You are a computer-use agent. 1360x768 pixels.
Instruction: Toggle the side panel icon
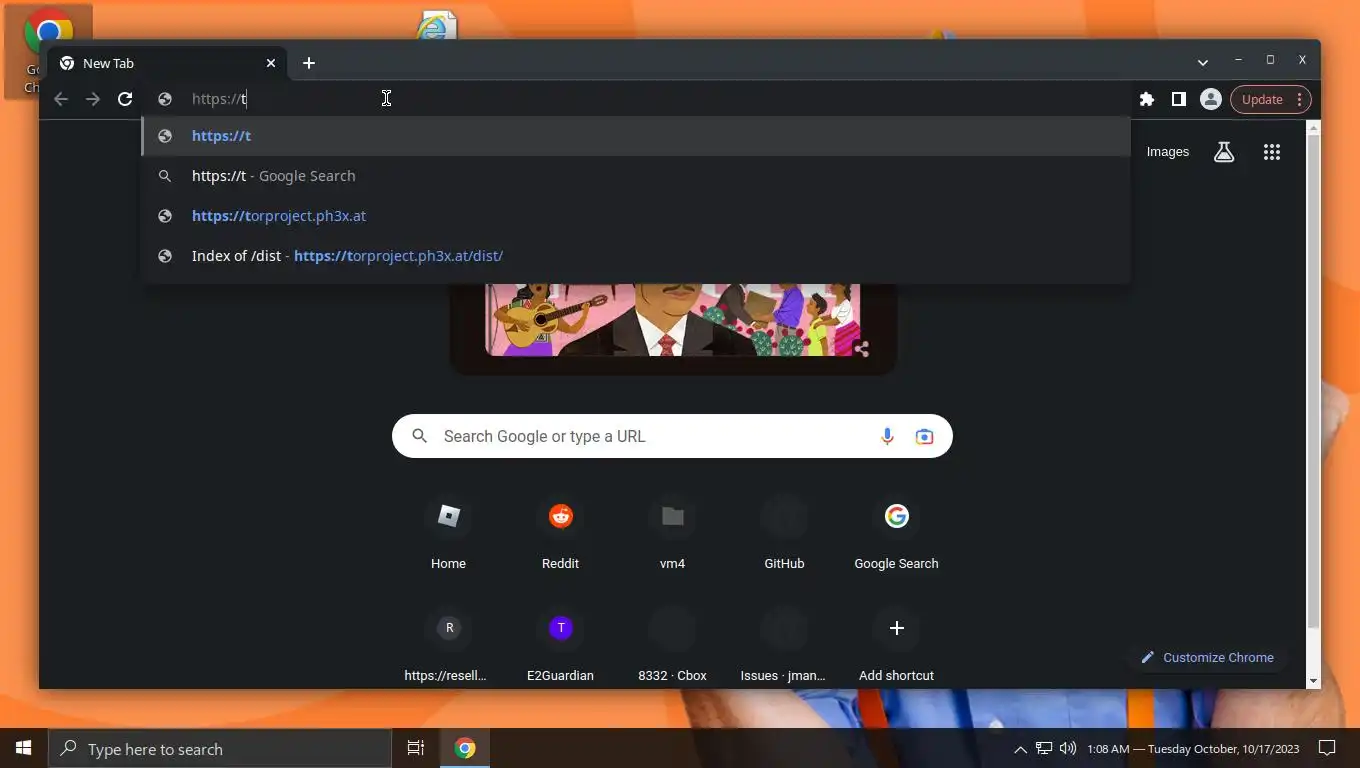(x=1179, y=99)
